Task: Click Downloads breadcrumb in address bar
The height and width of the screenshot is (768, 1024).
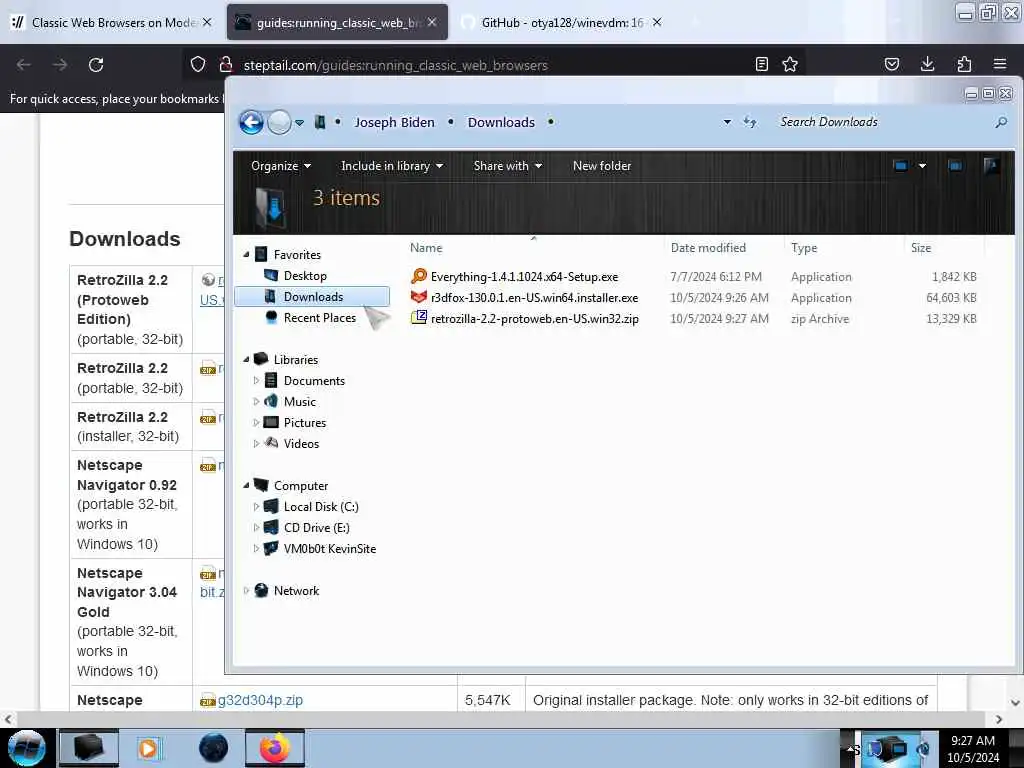Action: (501, 122)
